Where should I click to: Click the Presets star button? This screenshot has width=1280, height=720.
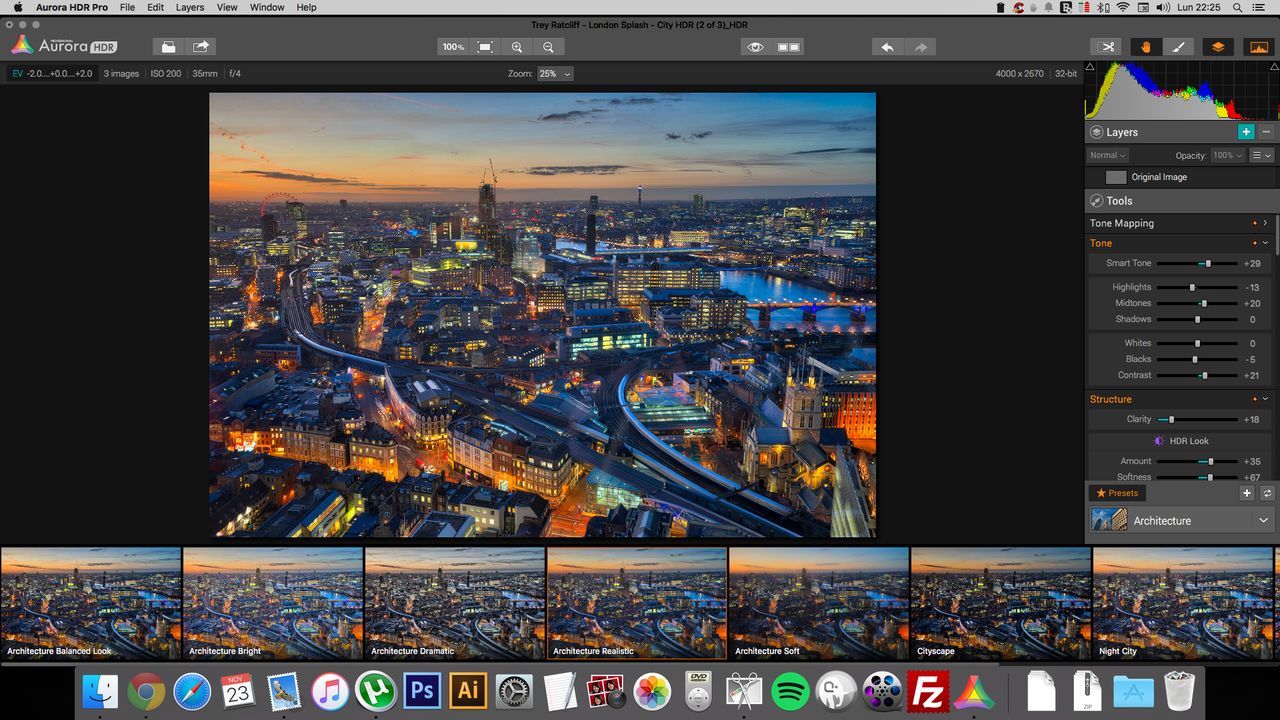coord(1118,493)
